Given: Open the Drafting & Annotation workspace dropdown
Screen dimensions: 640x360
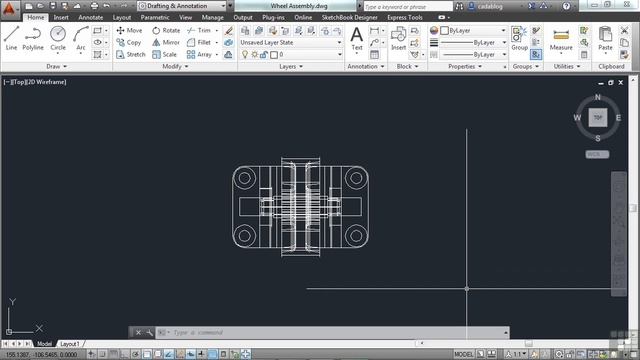Looking at the screenshot, I should point(182,6).
